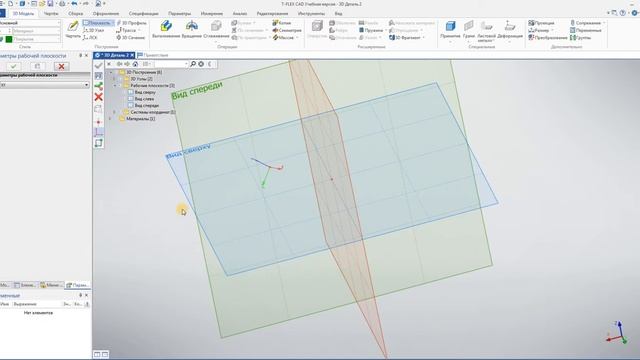This screenshot has width=640, height=360.
Task: Click the home icon in model tree toolbar
Action: click(135, 64)
